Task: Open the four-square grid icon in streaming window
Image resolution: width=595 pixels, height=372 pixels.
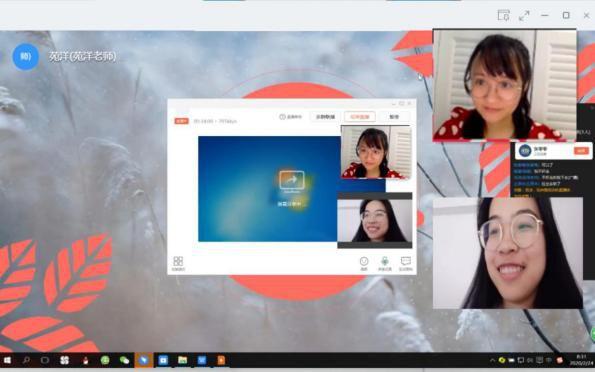Action: pyautogui.click(x=178, y=263)
